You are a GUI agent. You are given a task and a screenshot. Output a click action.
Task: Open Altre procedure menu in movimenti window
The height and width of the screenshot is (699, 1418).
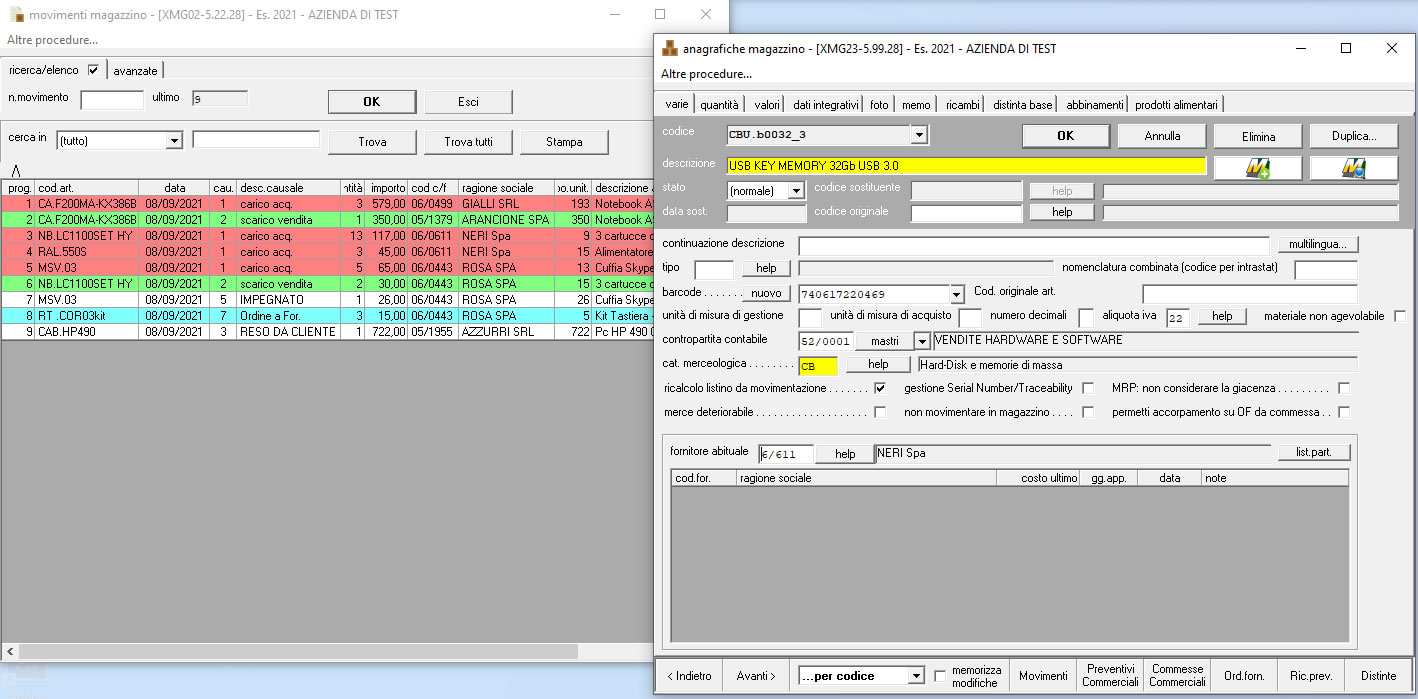pyautogui.click(x=52, y=40)
